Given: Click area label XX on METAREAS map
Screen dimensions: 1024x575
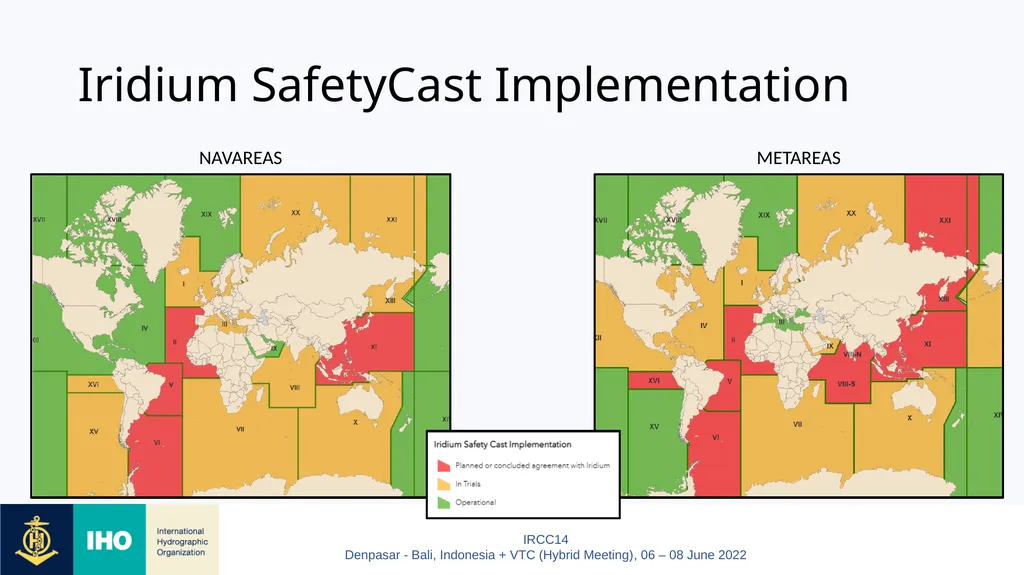Looking at the screenshot, I should (851, 213).
